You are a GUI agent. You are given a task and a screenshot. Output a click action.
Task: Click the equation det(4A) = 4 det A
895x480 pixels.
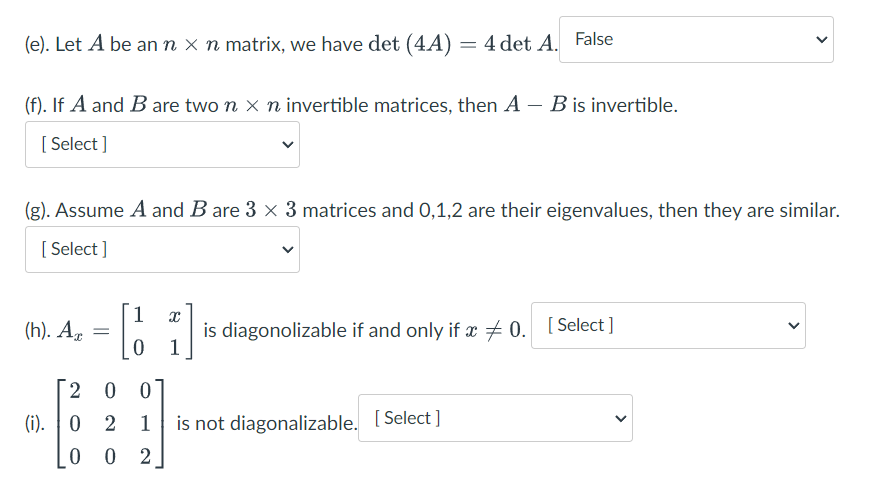click(465, 44)
